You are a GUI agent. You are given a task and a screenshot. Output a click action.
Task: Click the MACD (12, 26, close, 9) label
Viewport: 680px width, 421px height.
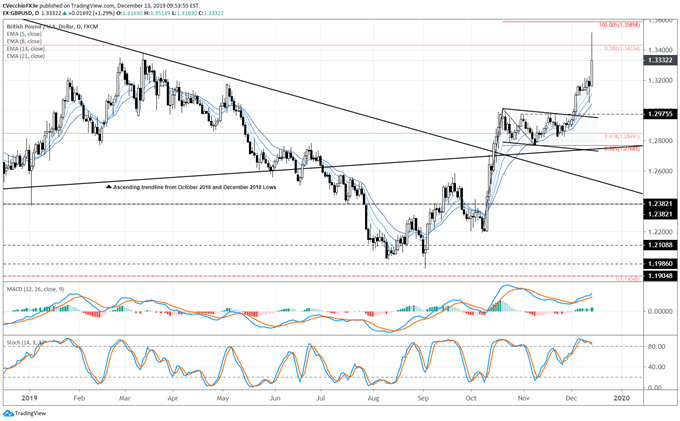pos(35,289)
